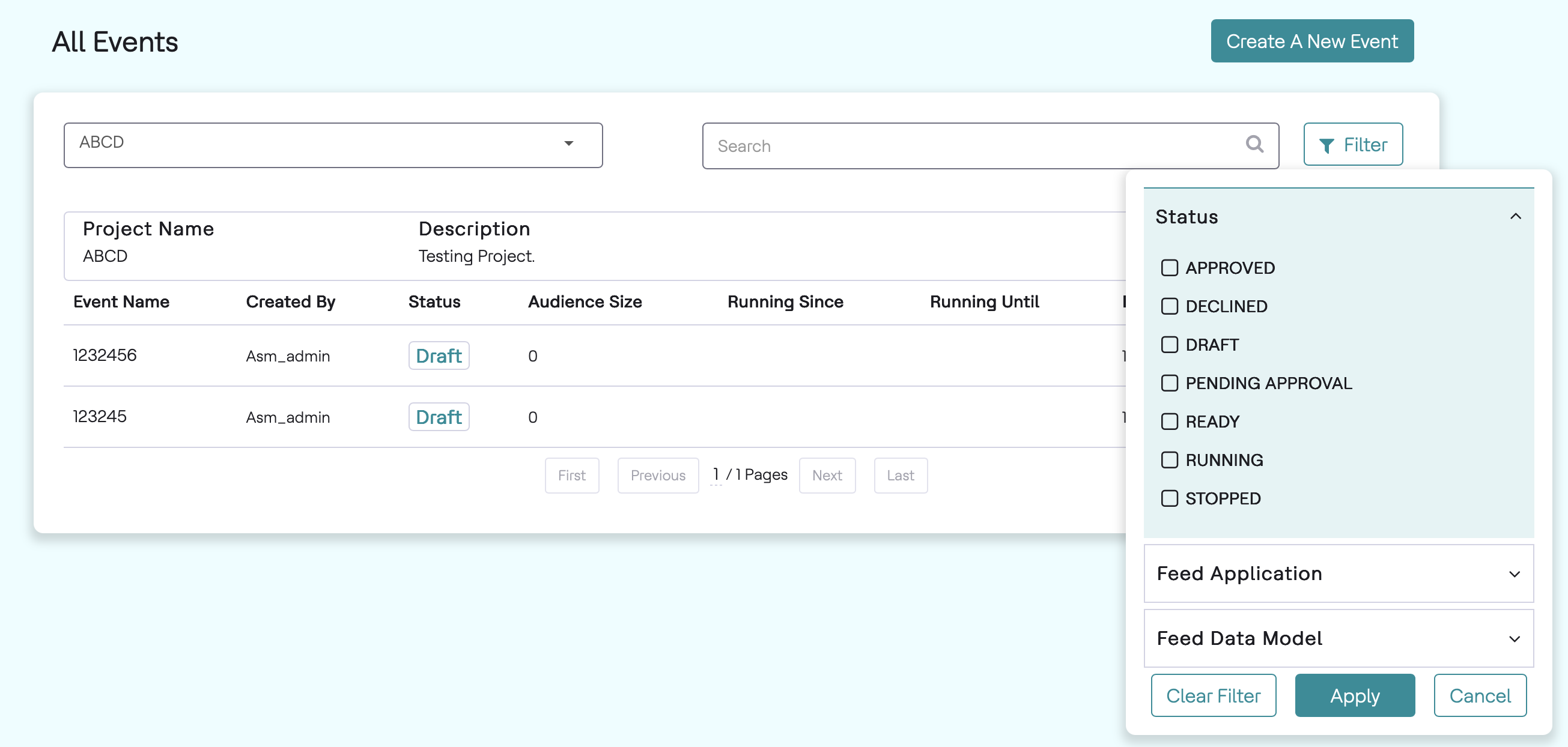Check the APPROVED status checkbox
1568x747 pixels.
click(1168, 268)
